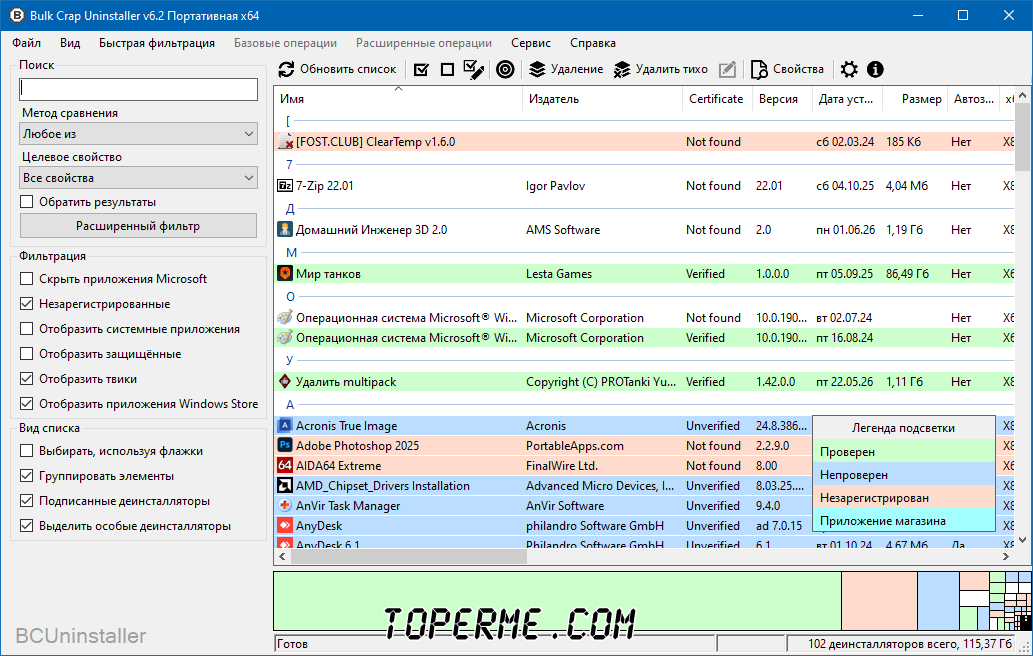Image resolution: width=1033 pixels, height=656 pixels.
Task: Click the AMD_Chipset_Drivers Installation icon
Action: point(285,485)
